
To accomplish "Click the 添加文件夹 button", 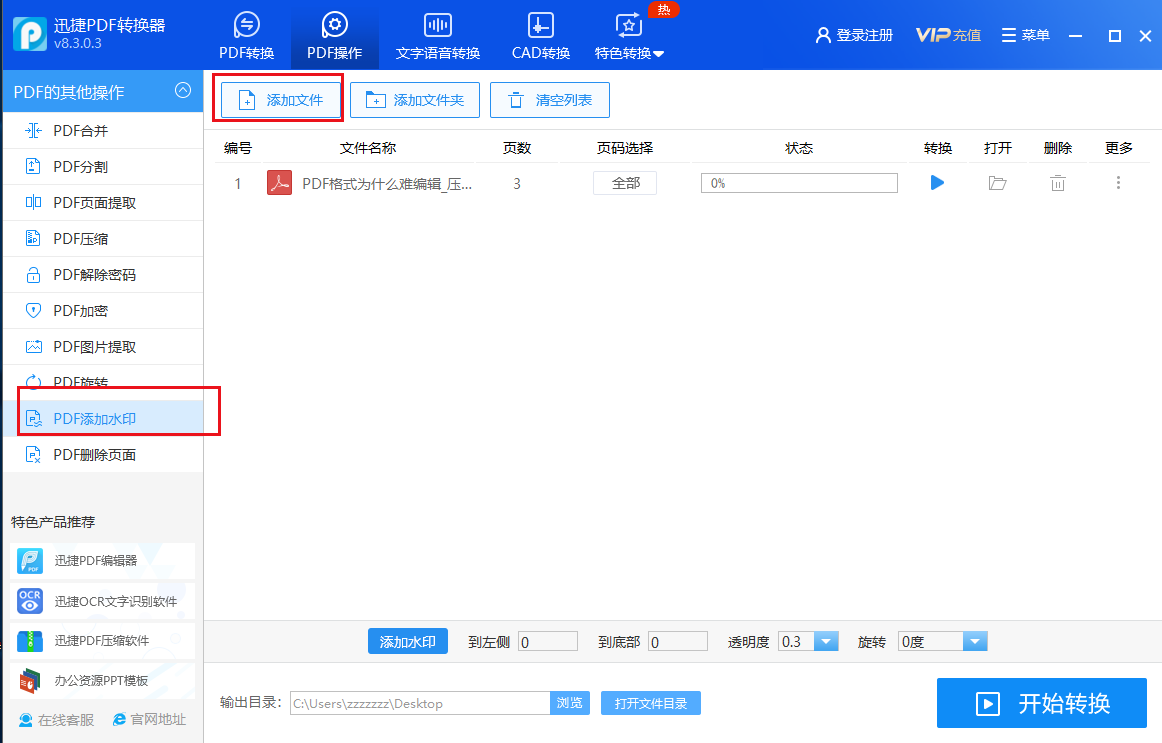I will pos(415,100).
